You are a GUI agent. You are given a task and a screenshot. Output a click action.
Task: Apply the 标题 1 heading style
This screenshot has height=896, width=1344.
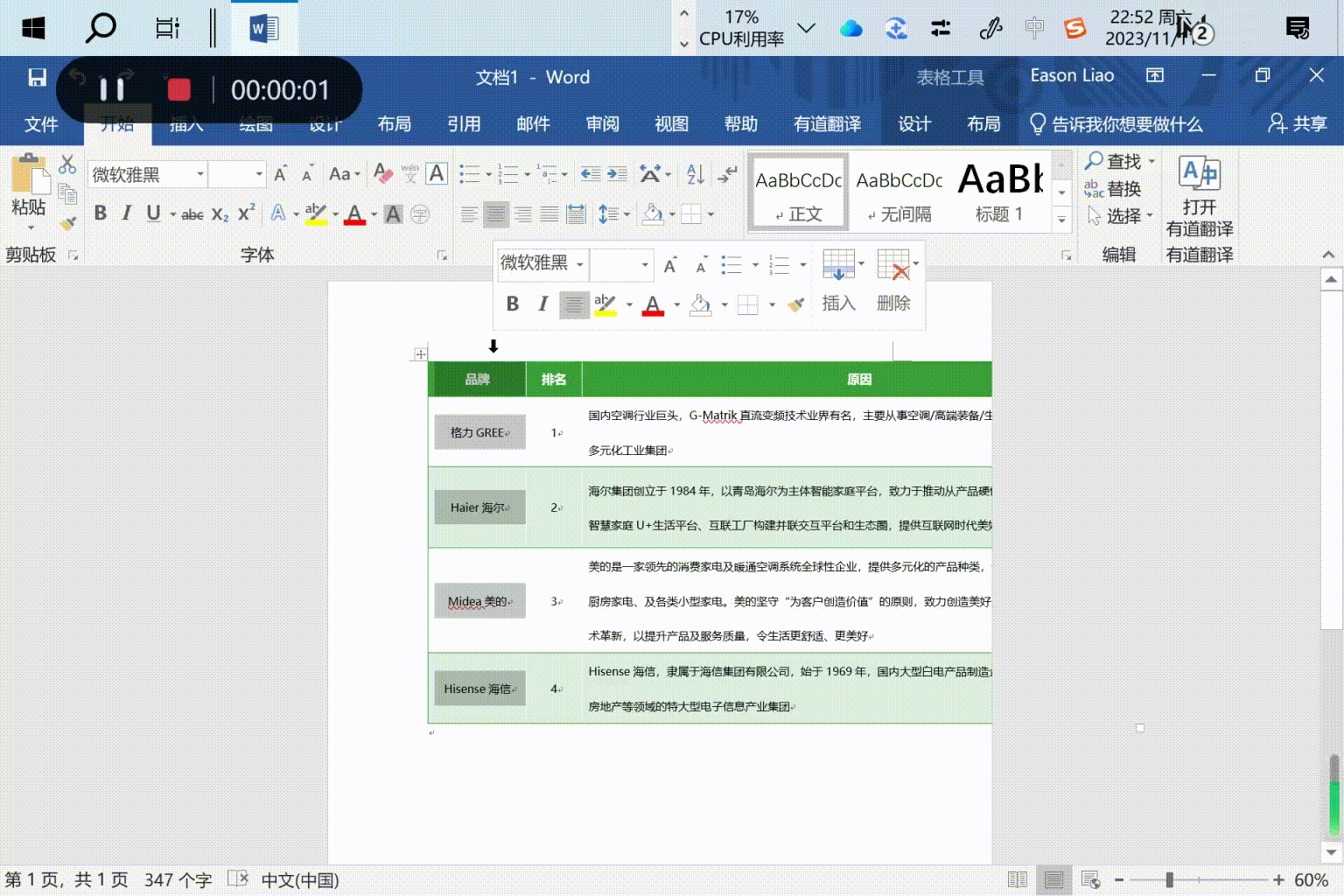[1000, 192]
